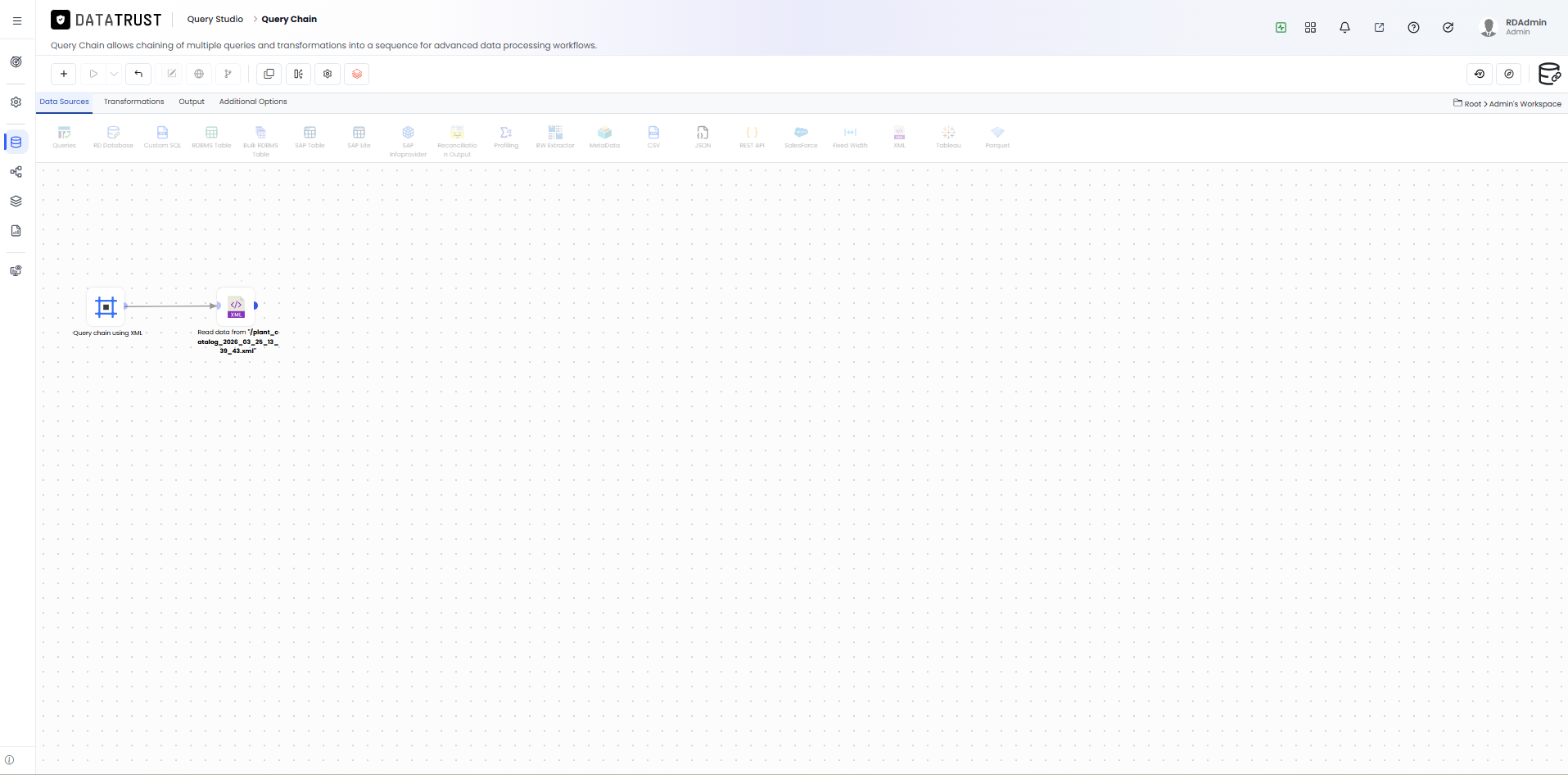The width and height of the screenshot is (1568, 775).
Task: Choose the Parquet data source icon
Action: [x=997, y=137]
